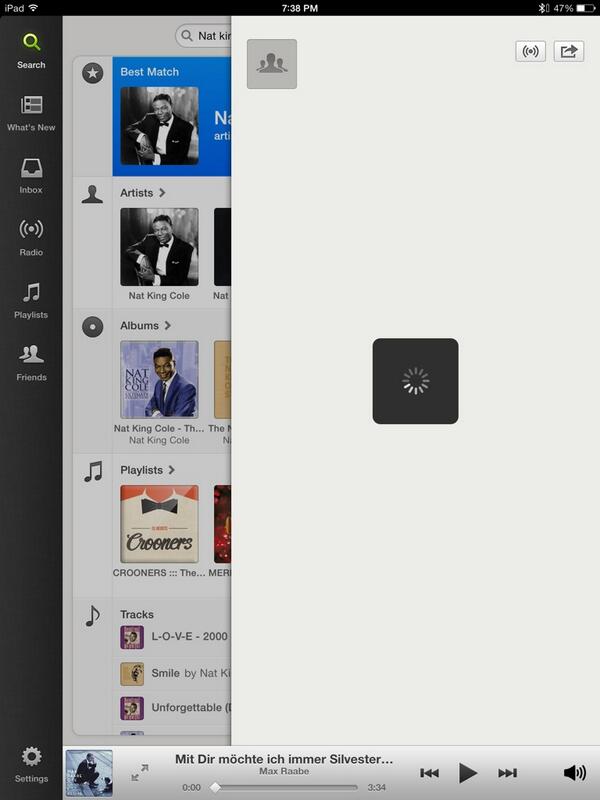Open Friends in the sidebar
This screenshot has height=800, width=600.
point(31,363)
